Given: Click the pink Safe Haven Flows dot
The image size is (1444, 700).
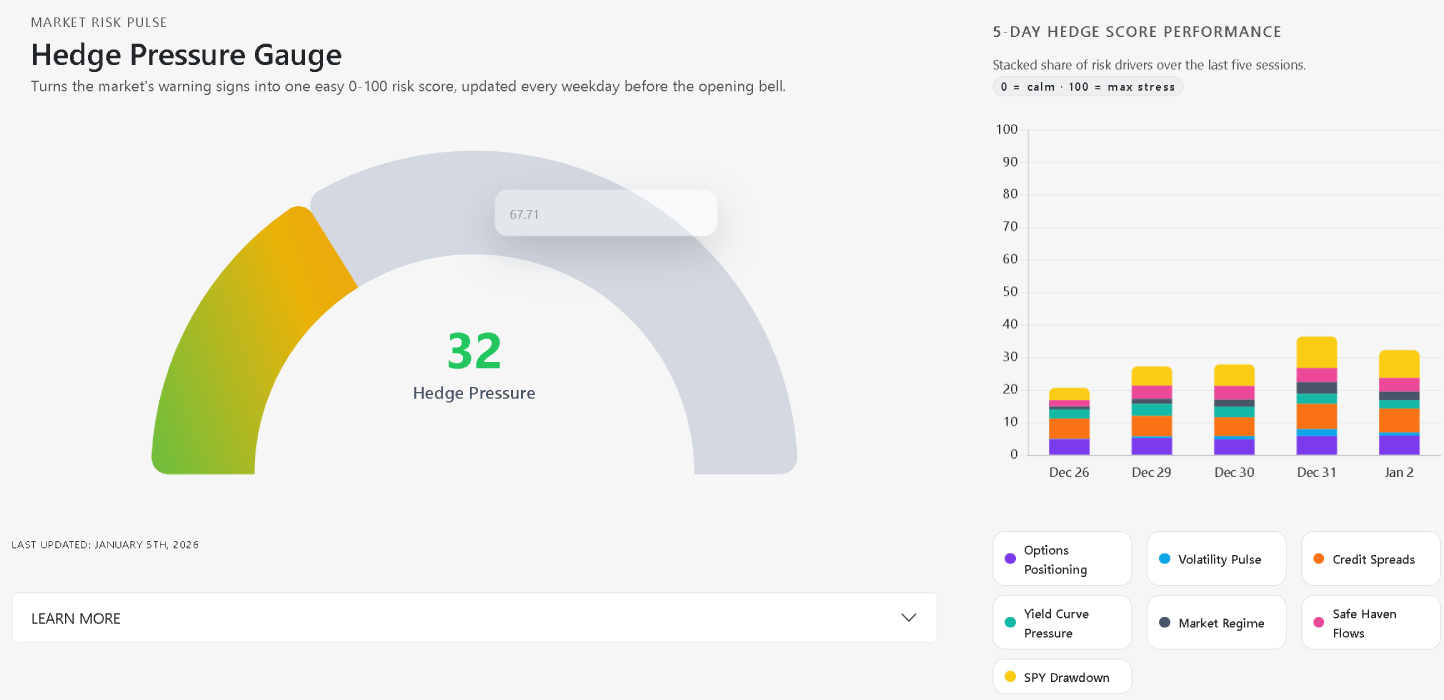Looking at the screenshot, I should tap(1318, 622).
